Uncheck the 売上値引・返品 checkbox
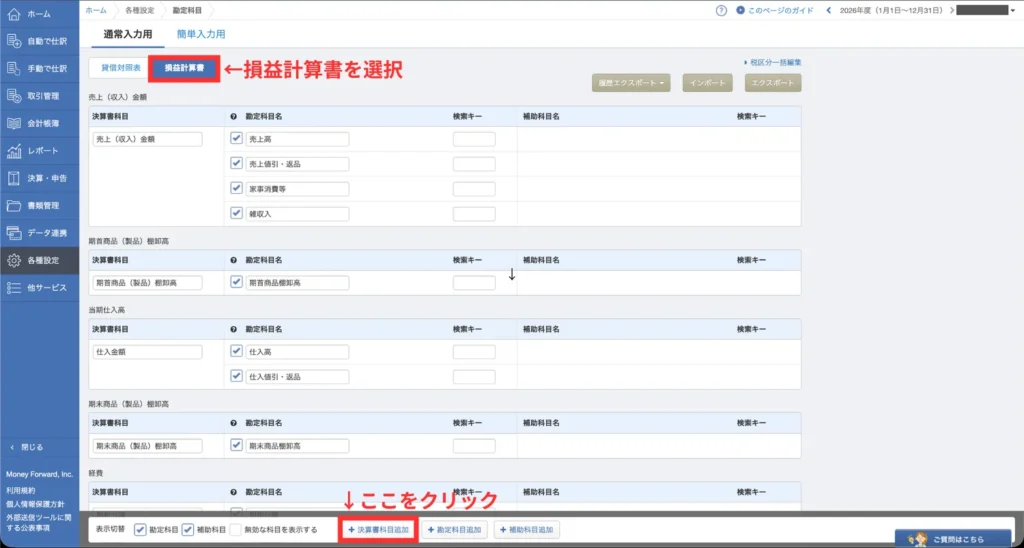This screenshot has height=548, width=1024. click(236, 163)
